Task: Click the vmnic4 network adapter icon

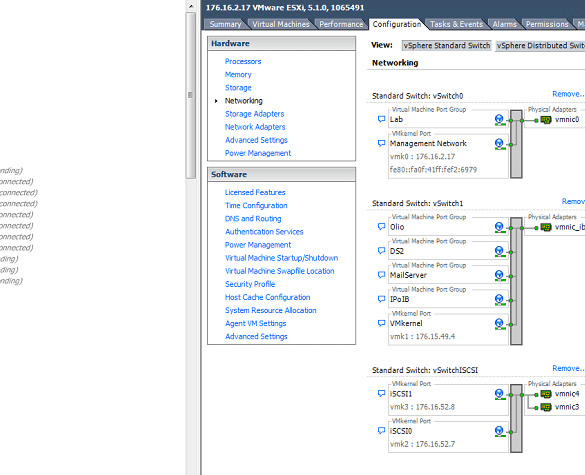Action: pos(546,394)
